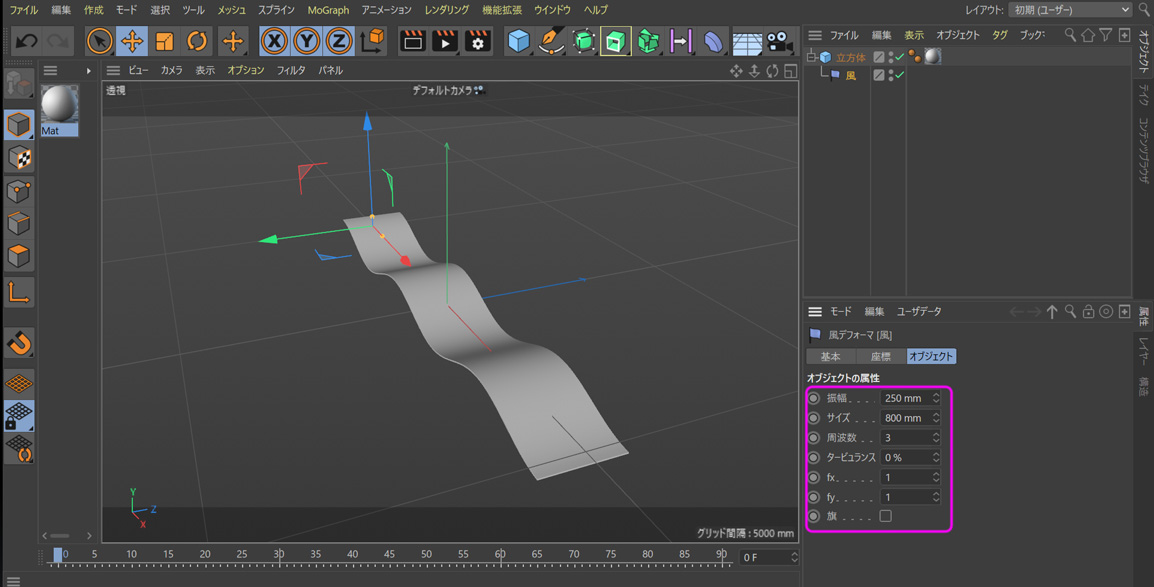Toggle the 旗 (Flag) checkbox
The height and width of the screenshot is (587, 1154).
click(885, 516)
